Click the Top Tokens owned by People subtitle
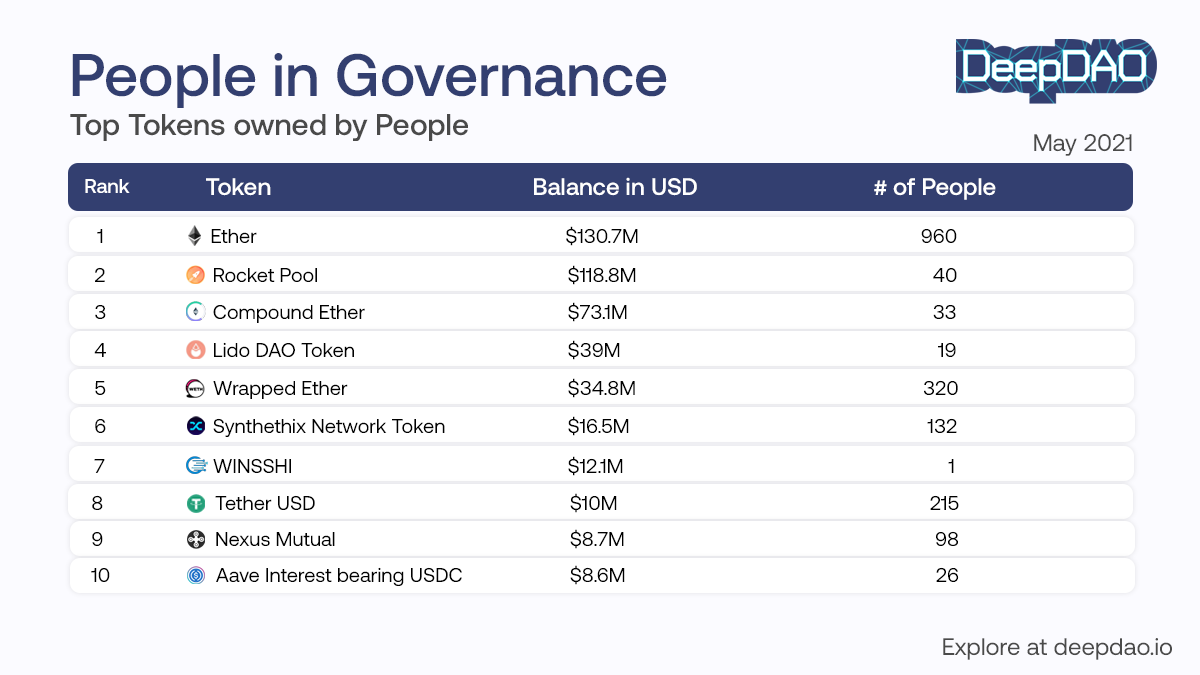Viewport: 1200px width, 675px height. [x=269, y=126]
